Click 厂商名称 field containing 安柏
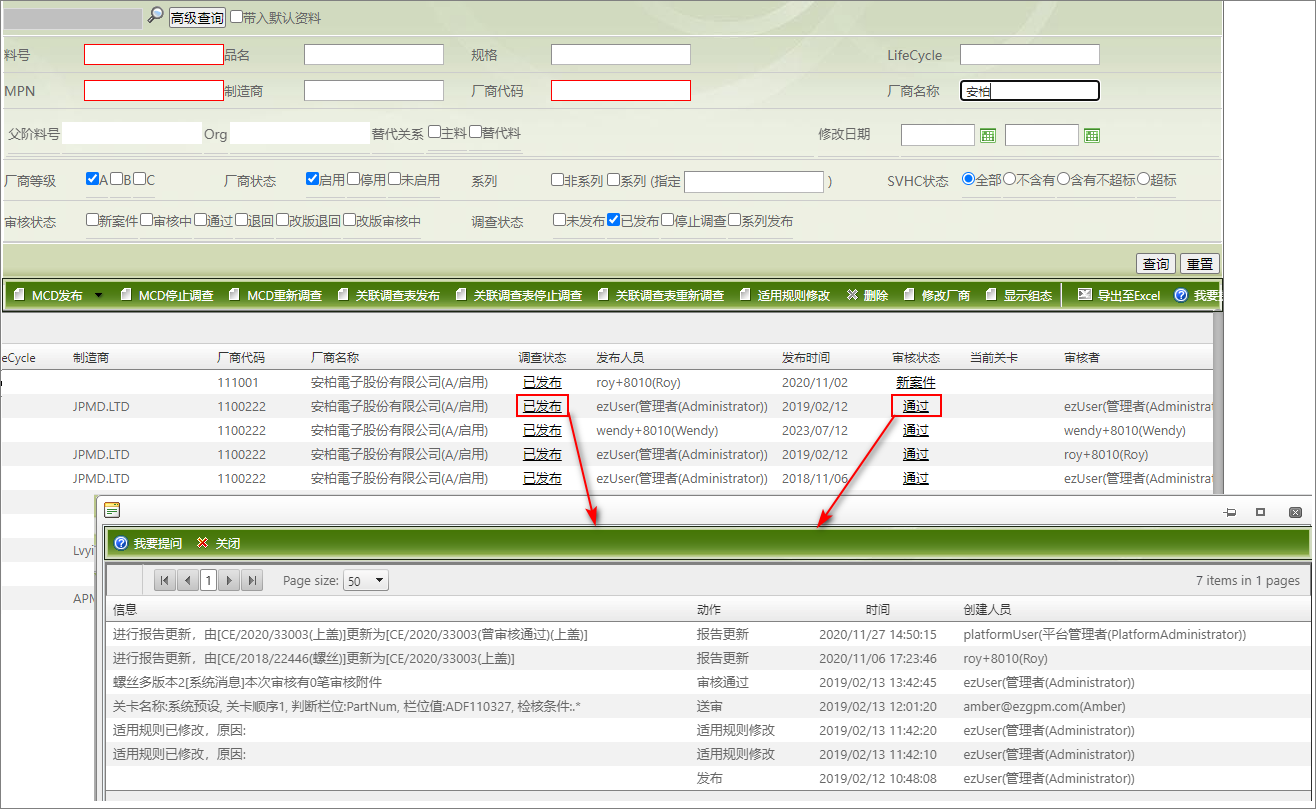The image size is (1316, 809). pos(1030,91)
